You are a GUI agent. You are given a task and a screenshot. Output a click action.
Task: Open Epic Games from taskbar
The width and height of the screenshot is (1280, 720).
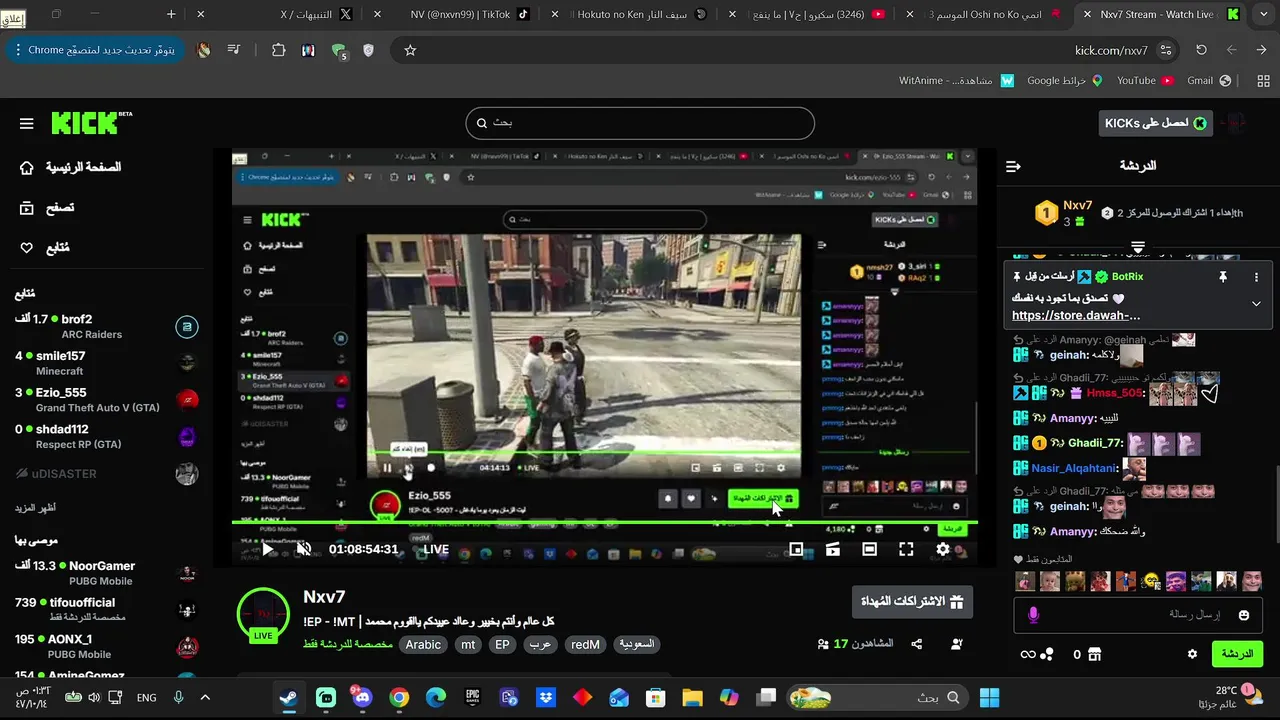pos(472,698)
